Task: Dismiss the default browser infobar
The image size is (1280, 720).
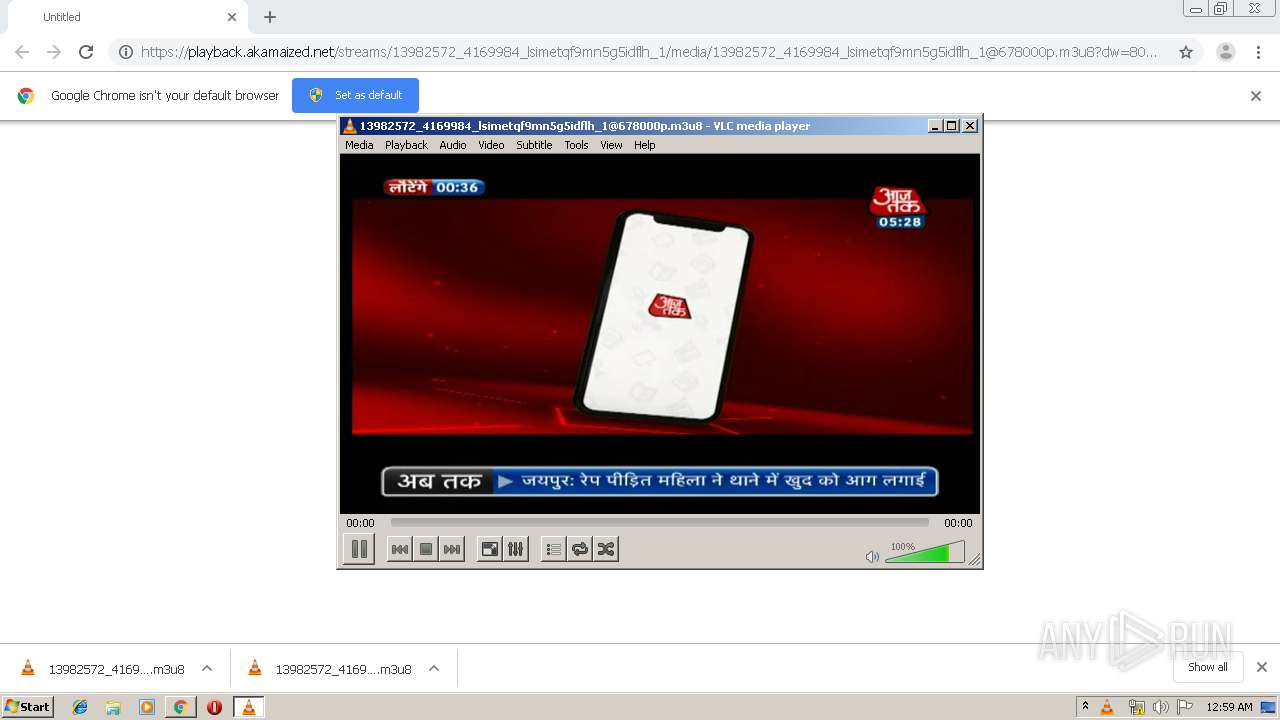Action: tap(1256, 96)
